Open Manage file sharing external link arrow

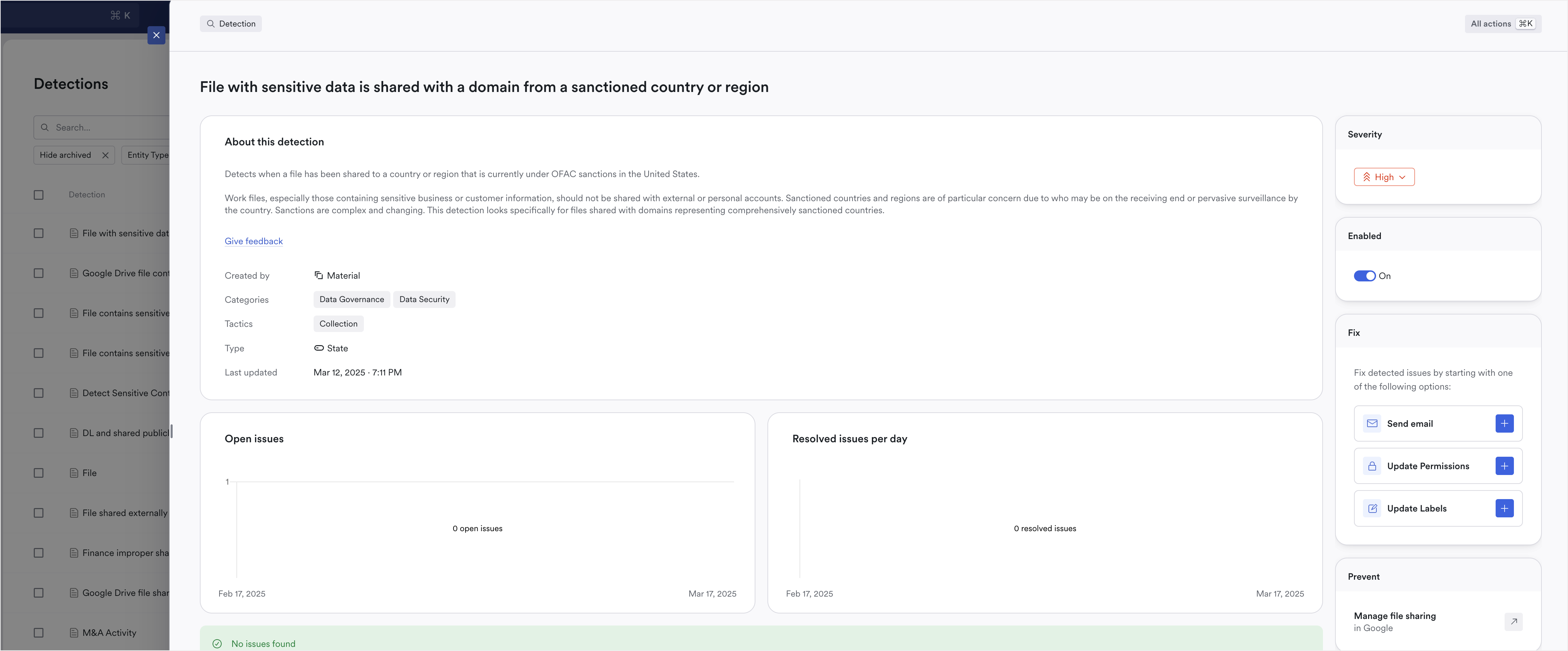point(1513,622)
